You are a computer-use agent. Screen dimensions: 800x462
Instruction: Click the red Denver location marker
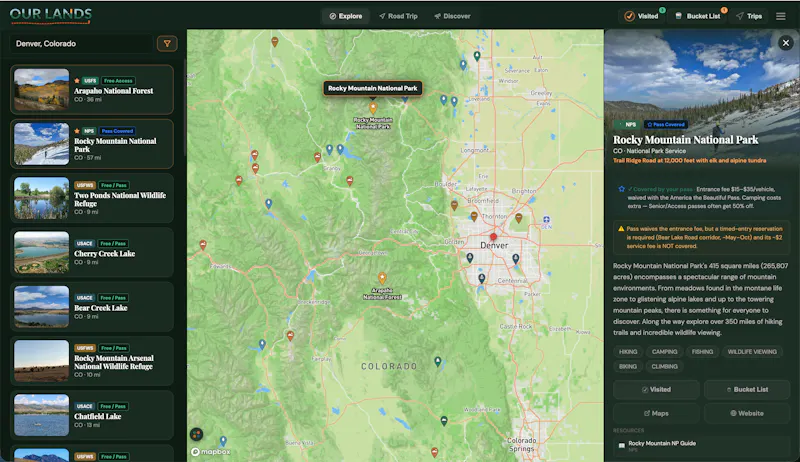click(x=493, y=237)
